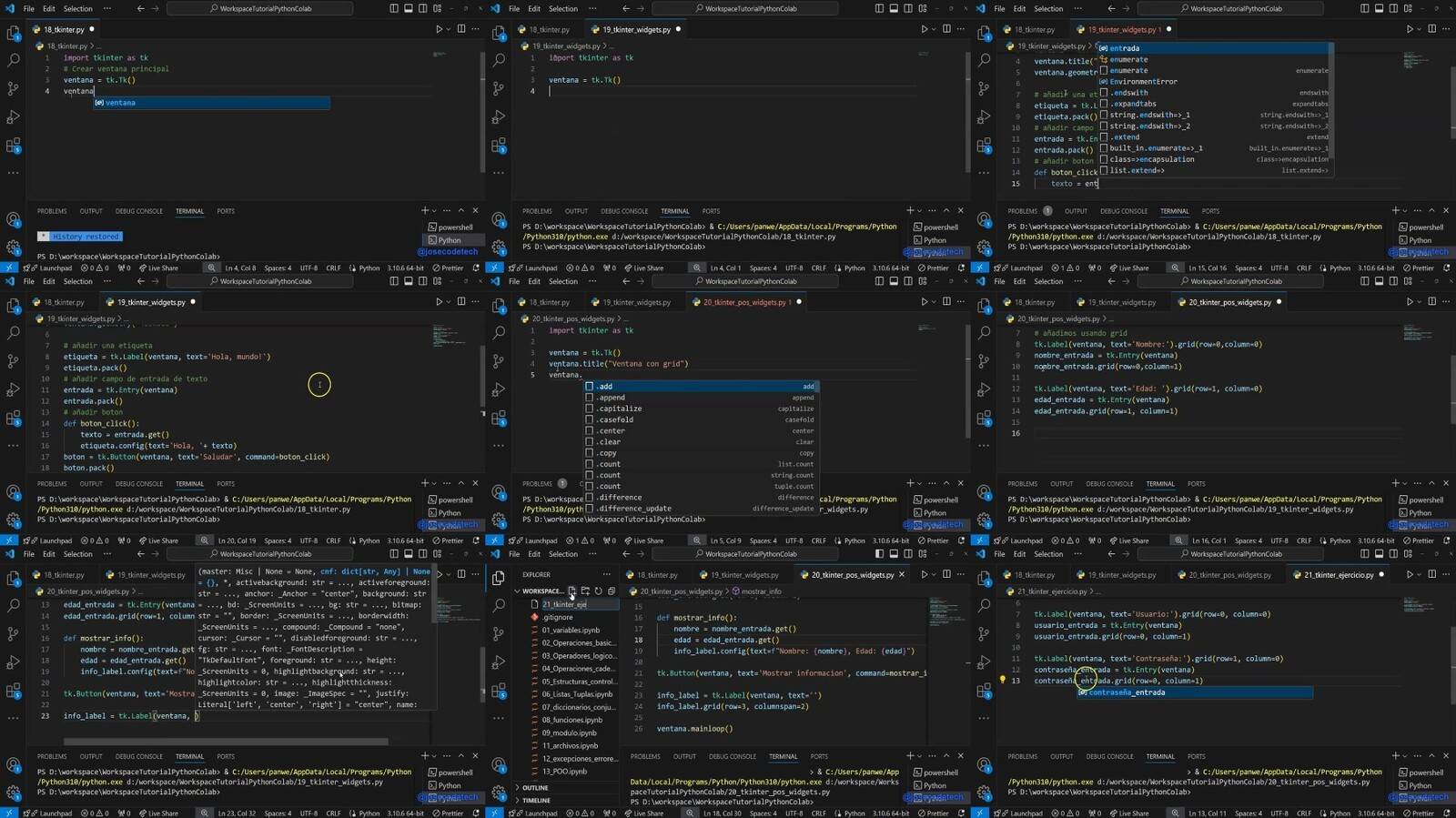Viewport: 1456px width, 818px height.
Task: Toggle bottom panel in Ln 16, Col 1 window
Action: pos(1379,281)
